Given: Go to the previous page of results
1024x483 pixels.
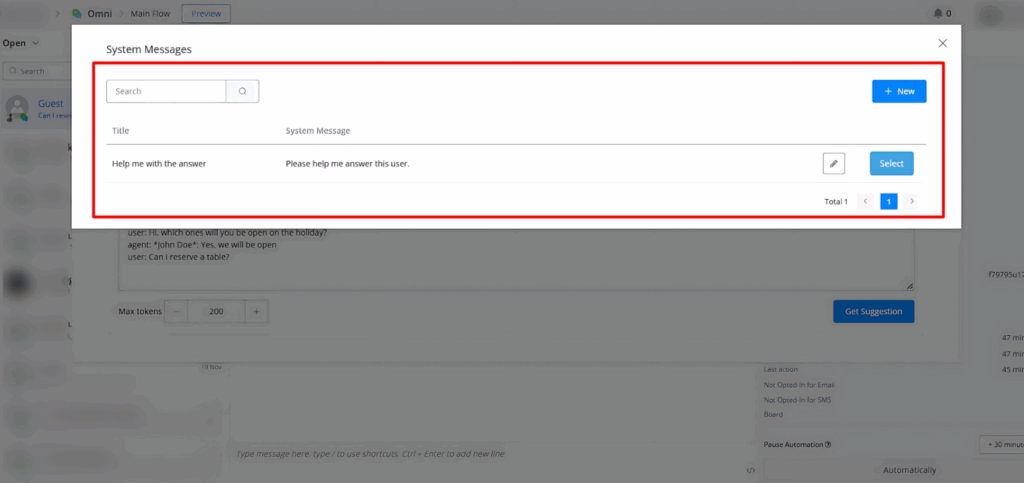Looking at the screenshot, I should click(x=866, y=201).
